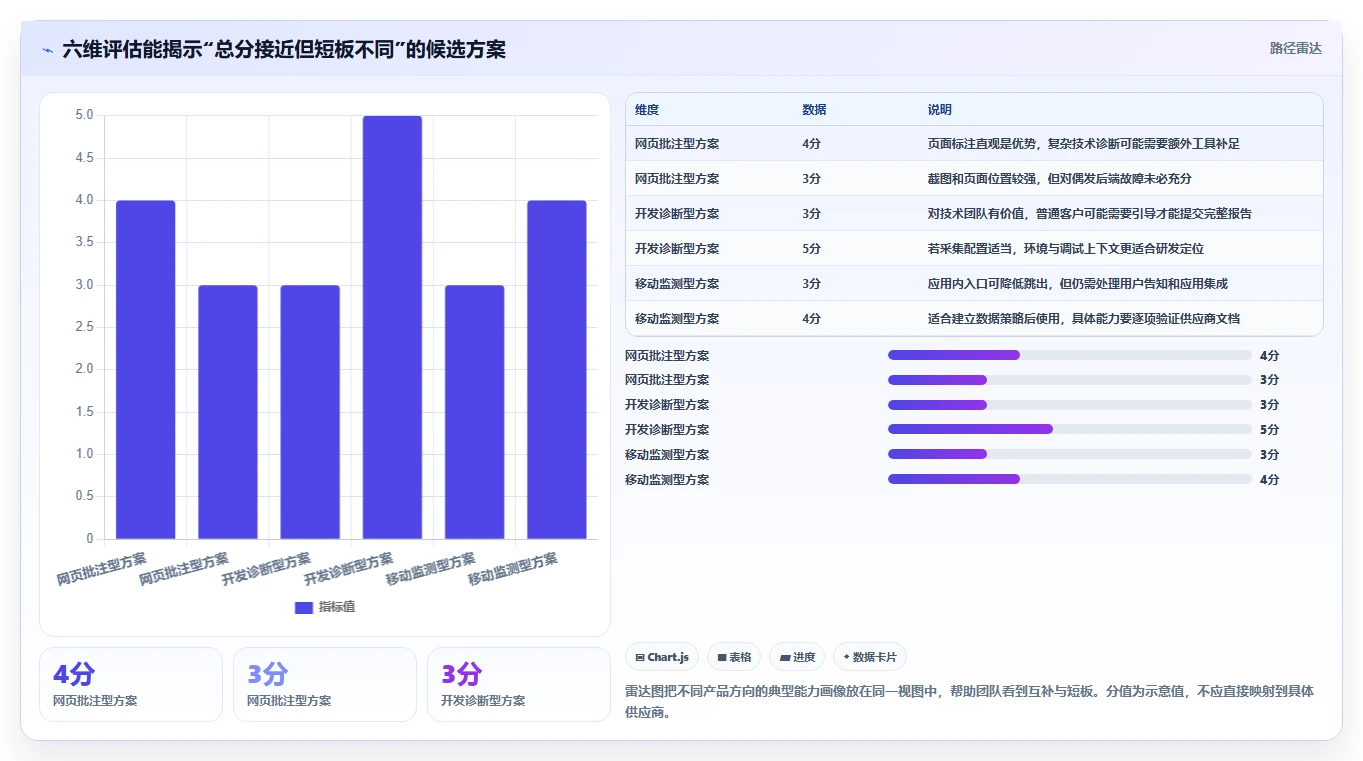Click 网页批注型方案 progress bar showing 3分
The width and height of the screenshot is (1363, 761).
[1070, 380]
